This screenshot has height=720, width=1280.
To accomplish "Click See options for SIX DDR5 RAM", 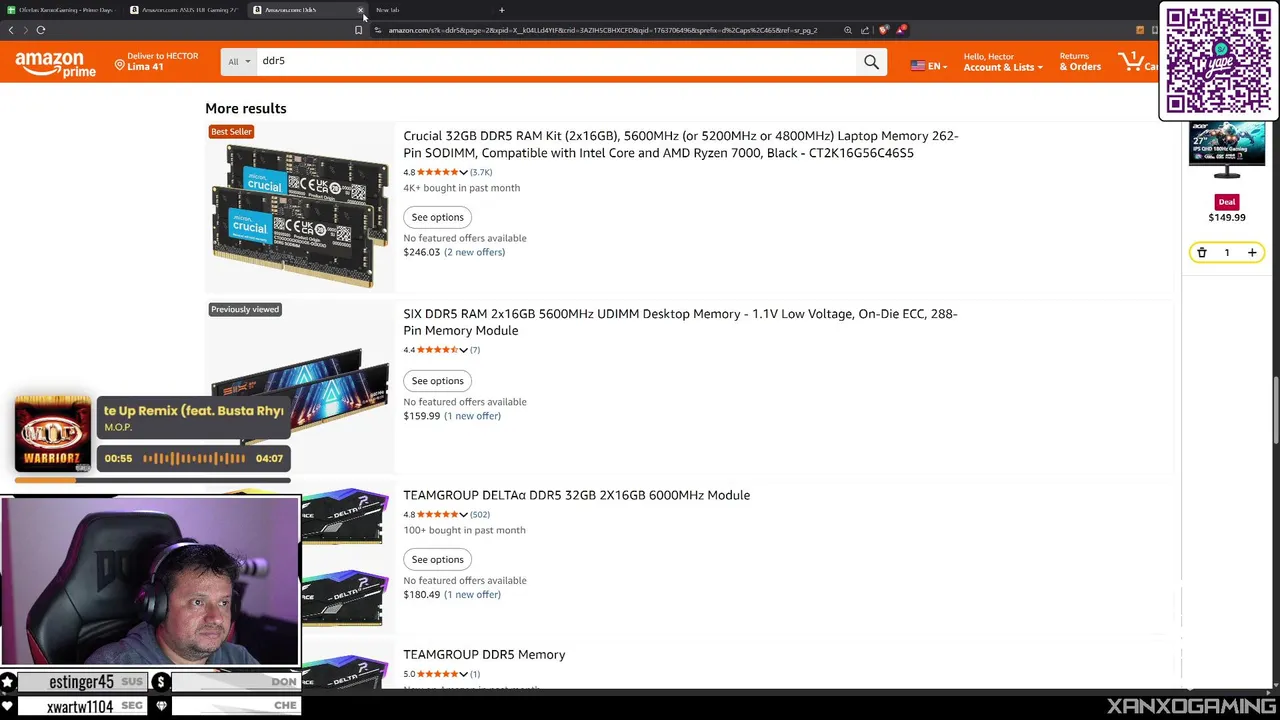I will 437,381.
